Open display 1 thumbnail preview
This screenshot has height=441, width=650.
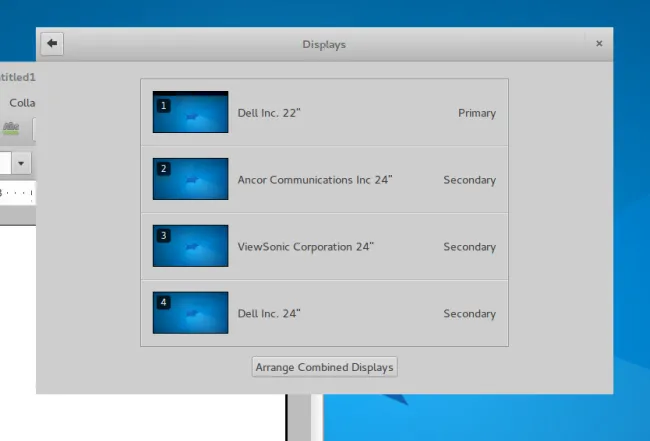tap(190, 112)
